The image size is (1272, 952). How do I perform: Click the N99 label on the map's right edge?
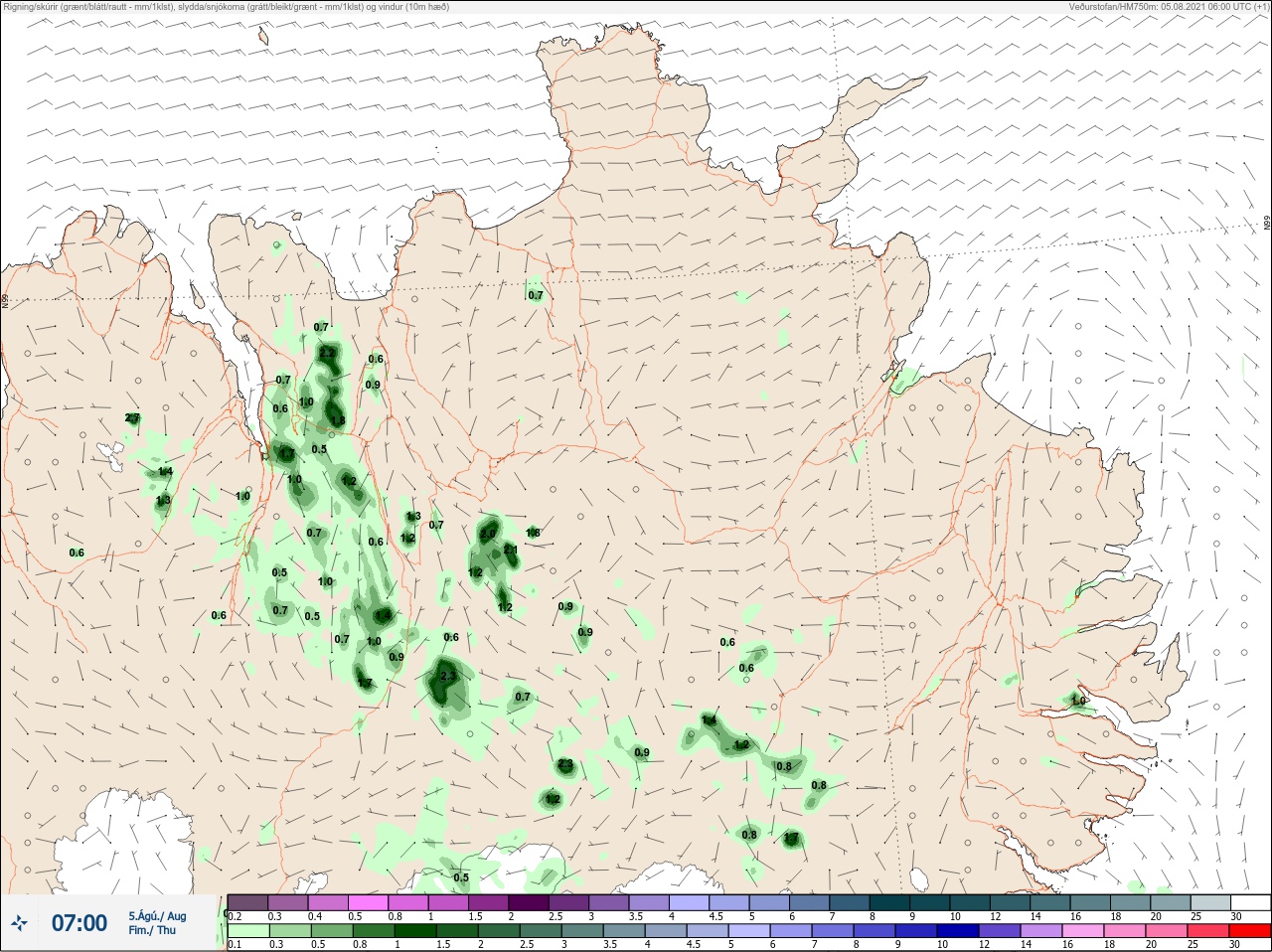(x=1267, y=224)
